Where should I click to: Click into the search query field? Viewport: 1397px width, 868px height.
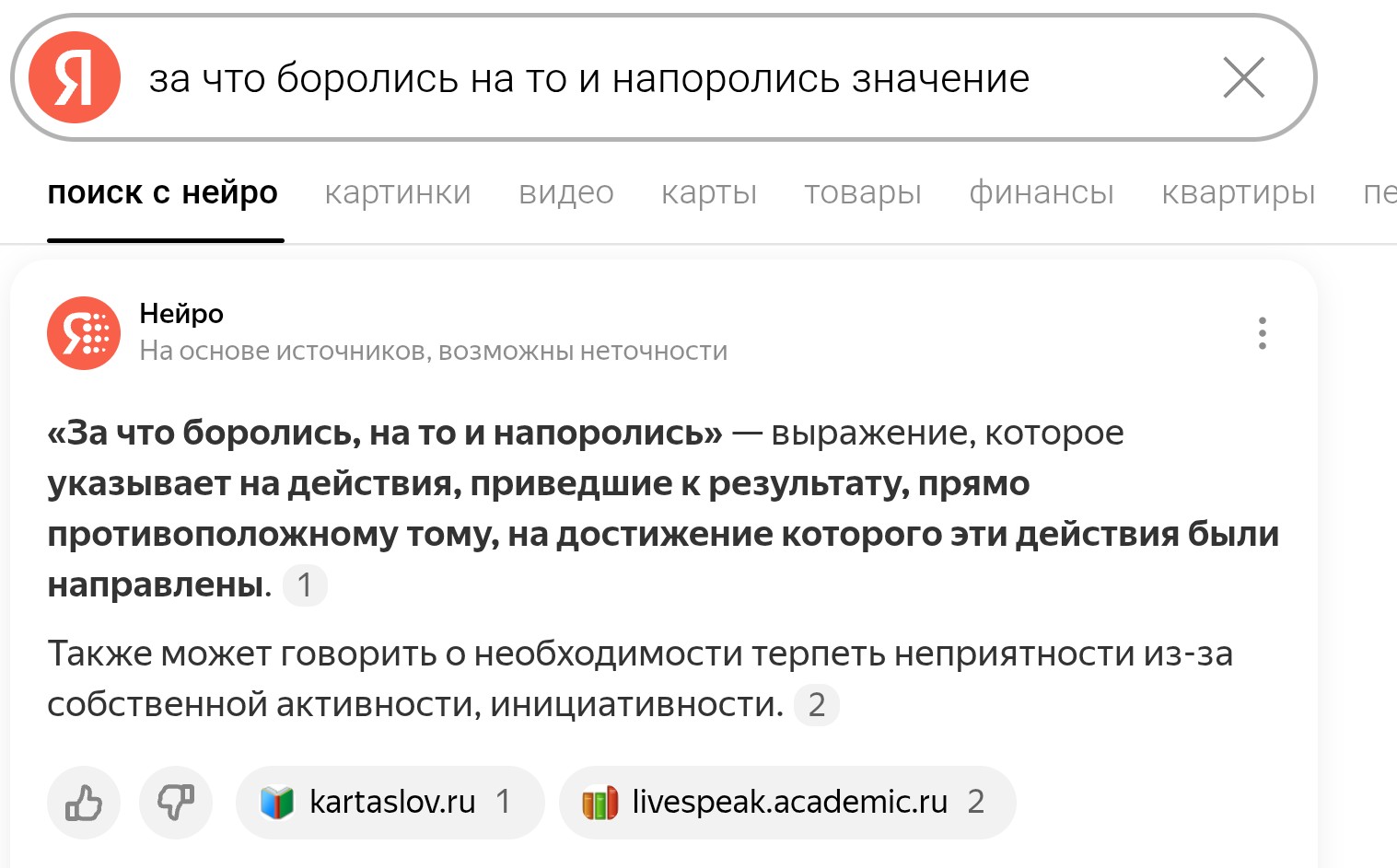[x=663, y=78]
